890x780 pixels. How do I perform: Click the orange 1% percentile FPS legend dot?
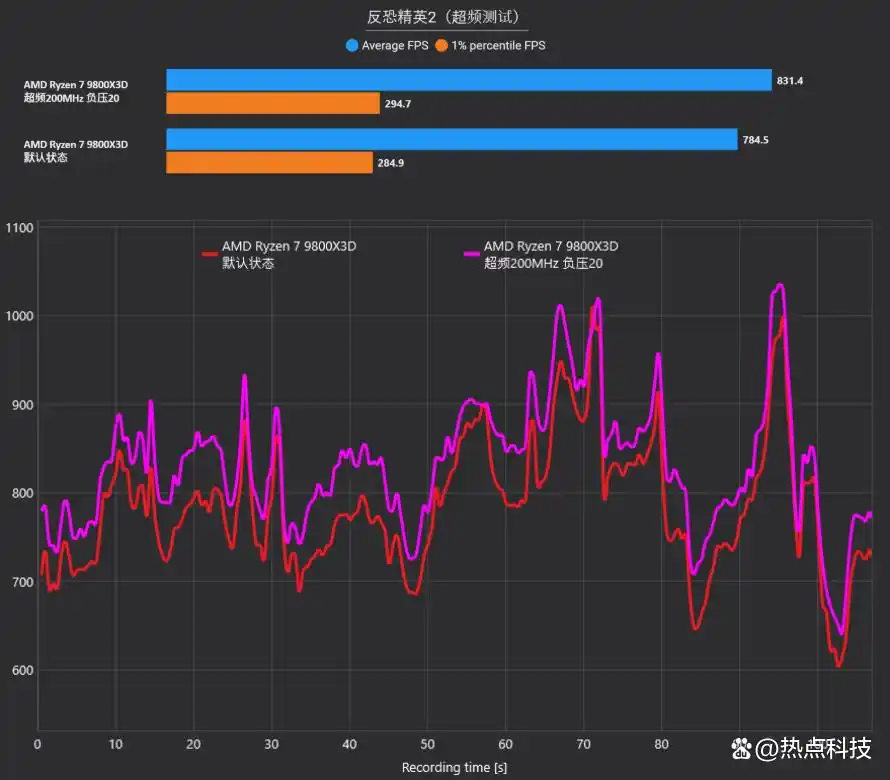click(x=441, y=45)
